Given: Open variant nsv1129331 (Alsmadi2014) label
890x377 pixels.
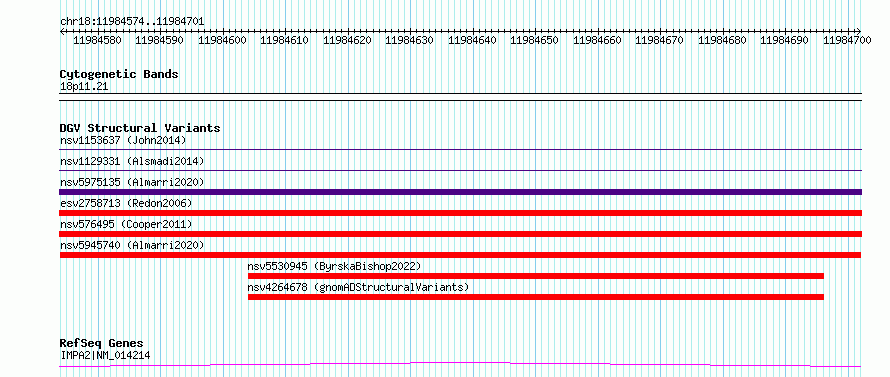Looking at the screenshot, I should pos(132,161).
